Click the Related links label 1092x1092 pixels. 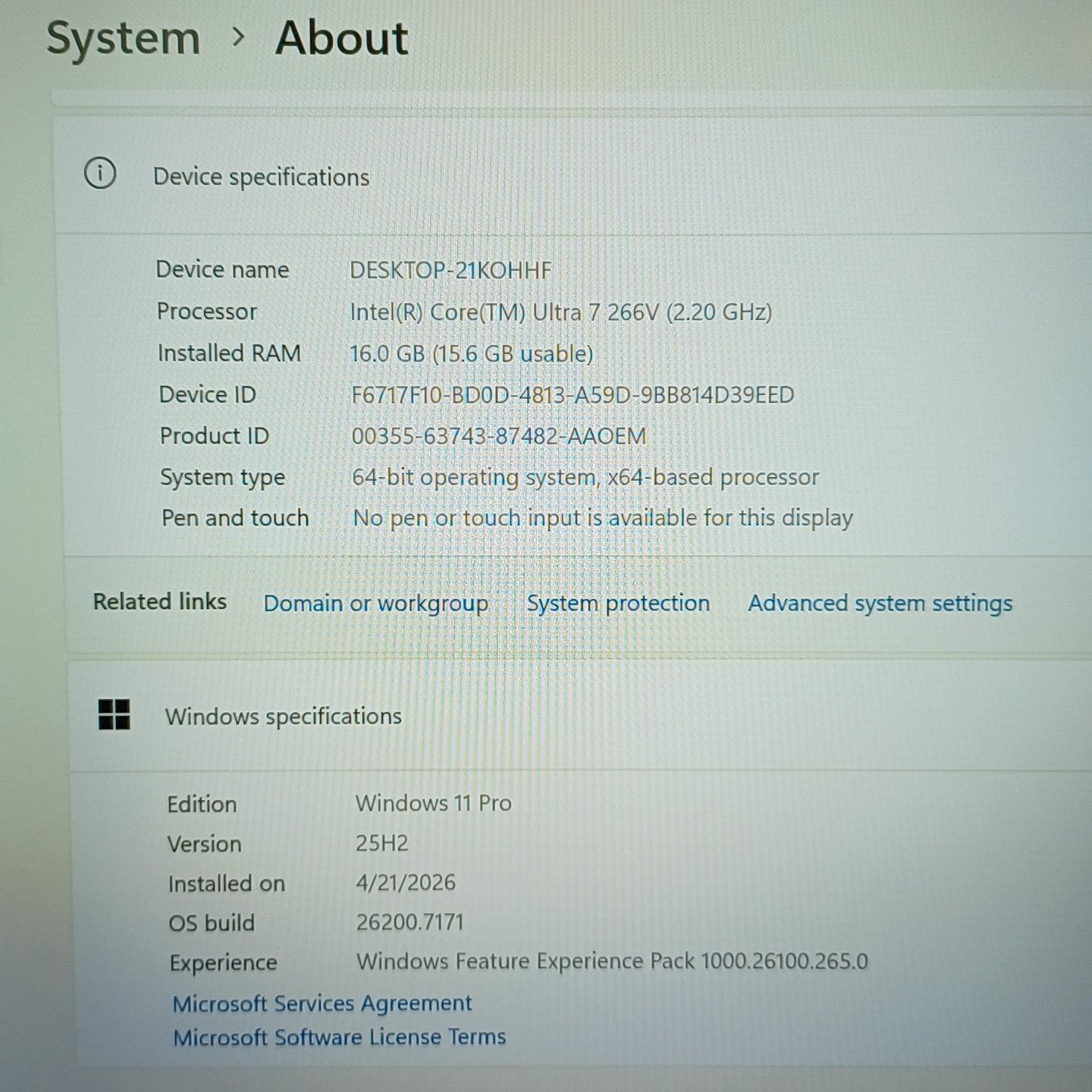(x=160, y=601)
